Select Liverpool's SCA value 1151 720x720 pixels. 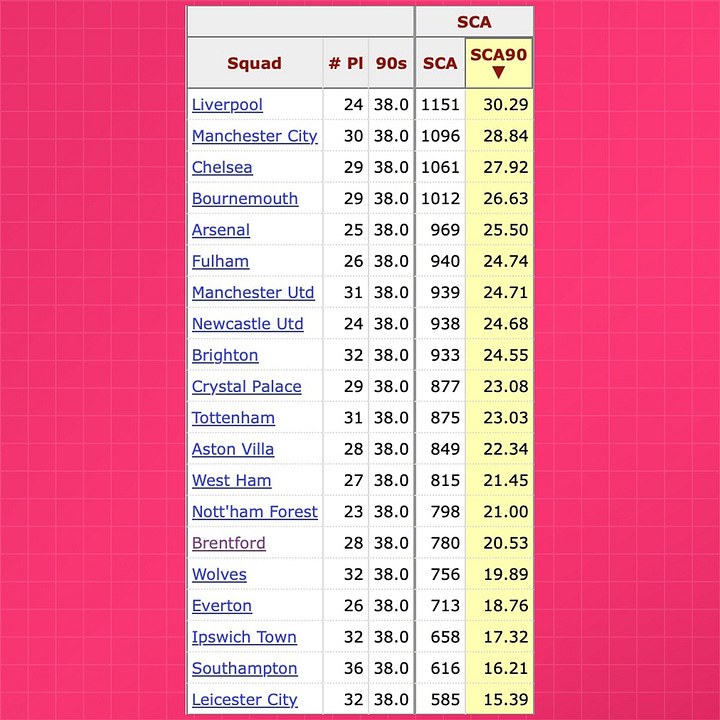[x=440, y=105]
